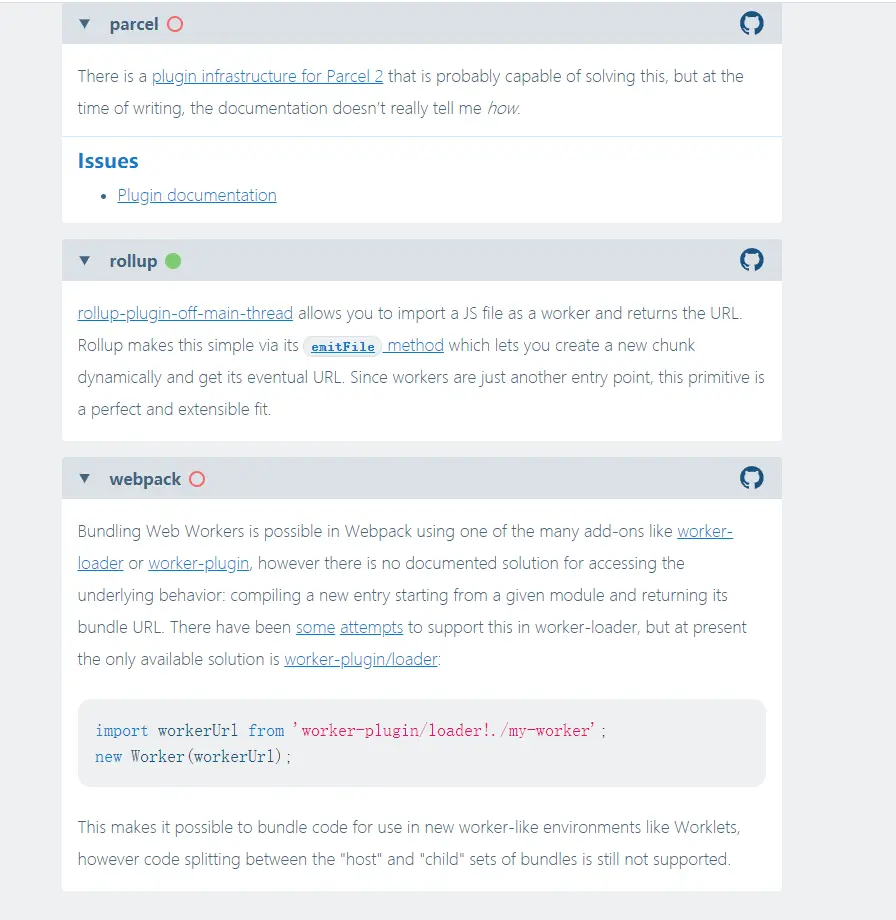Collapse the rollup section triangle
The height and width of the screenshot is (920, 896).
[84, 261]
